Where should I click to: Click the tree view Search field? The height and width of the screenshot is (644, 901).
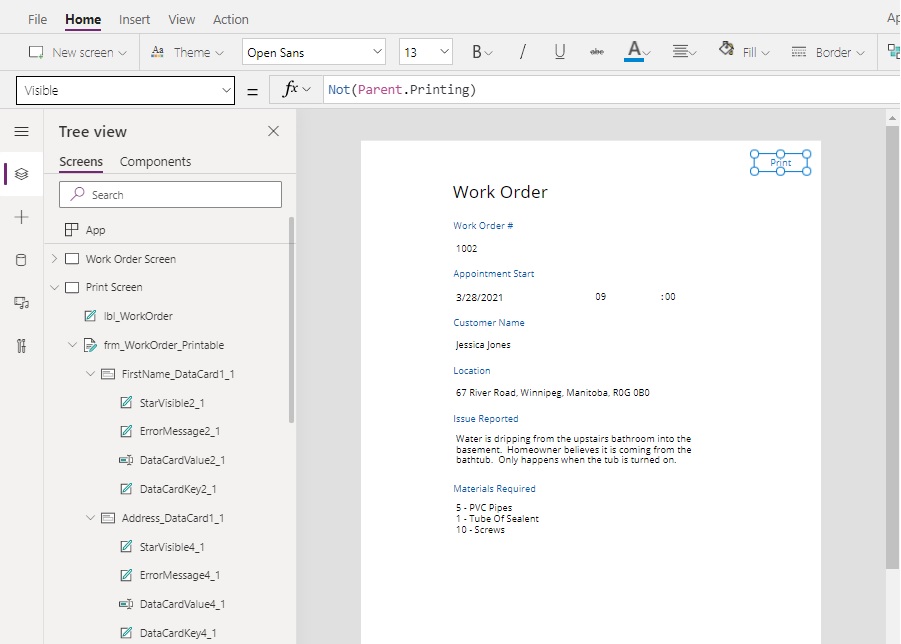tap(170, 195)
